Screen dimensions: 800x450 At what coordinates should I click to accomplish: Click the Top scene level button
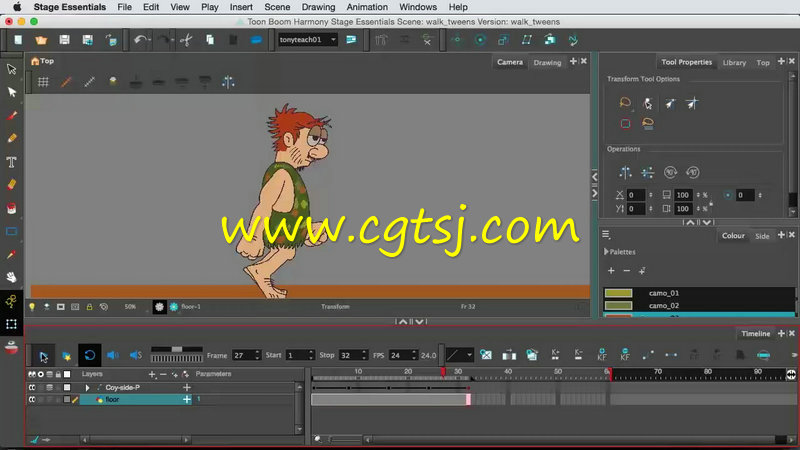coord(42,61)
